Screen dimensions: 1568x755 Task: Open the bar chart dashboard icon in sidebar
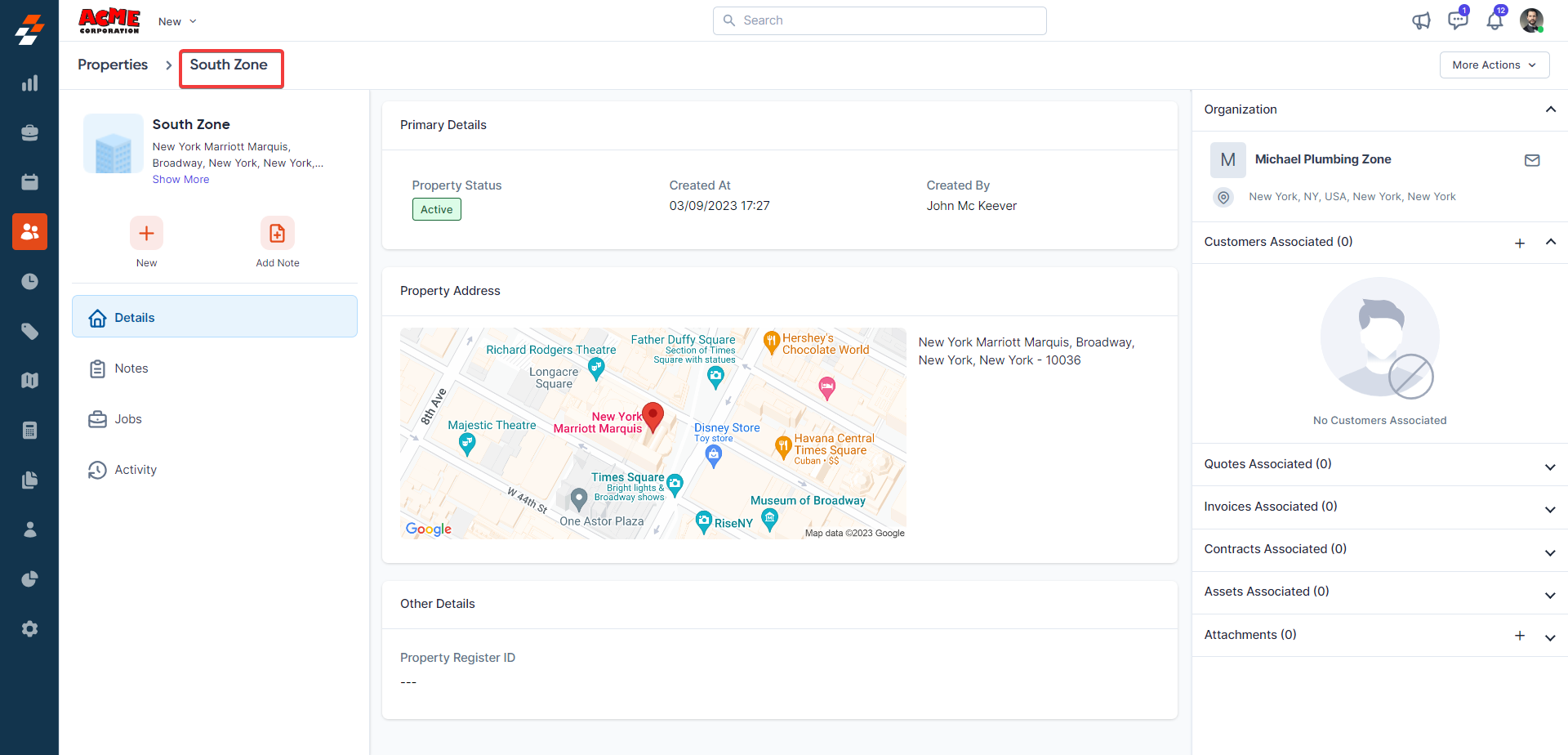(x=29, y=83)
